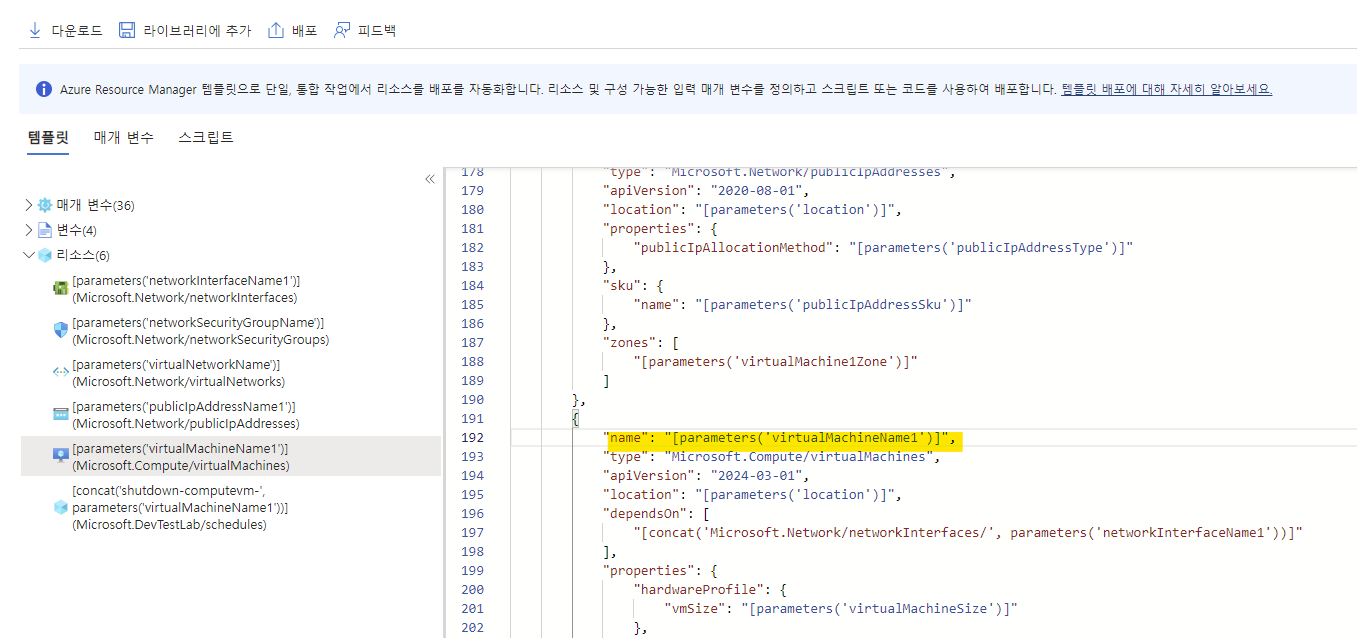The image size is (1357, 638).
Task: Click the public IP address resource icon
Action: [60, 414]
